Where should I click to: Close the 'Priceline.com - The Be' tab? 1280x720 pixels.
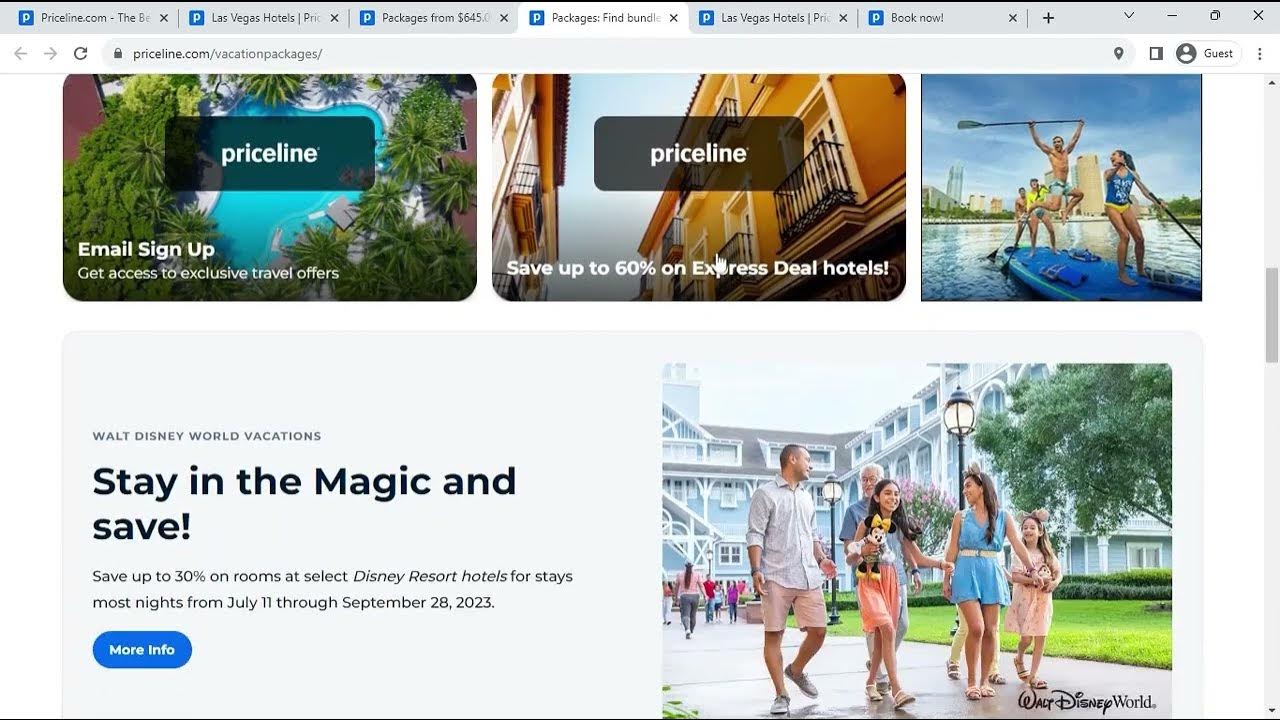coord(164,18)
